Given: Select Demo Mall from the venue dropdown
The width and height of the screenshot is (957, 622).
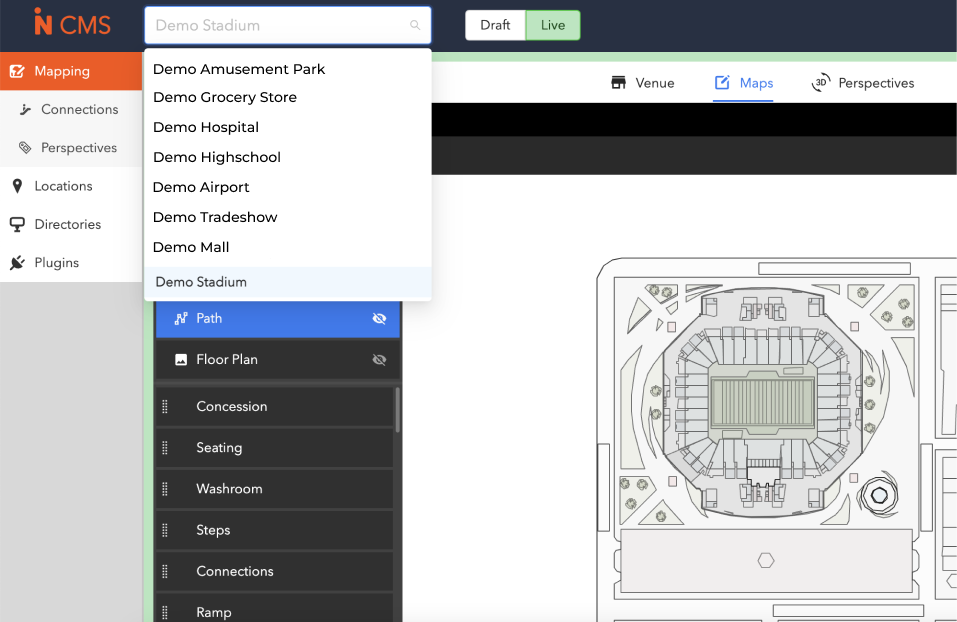Looking at the screenshot, I should (x=191, y=247).
